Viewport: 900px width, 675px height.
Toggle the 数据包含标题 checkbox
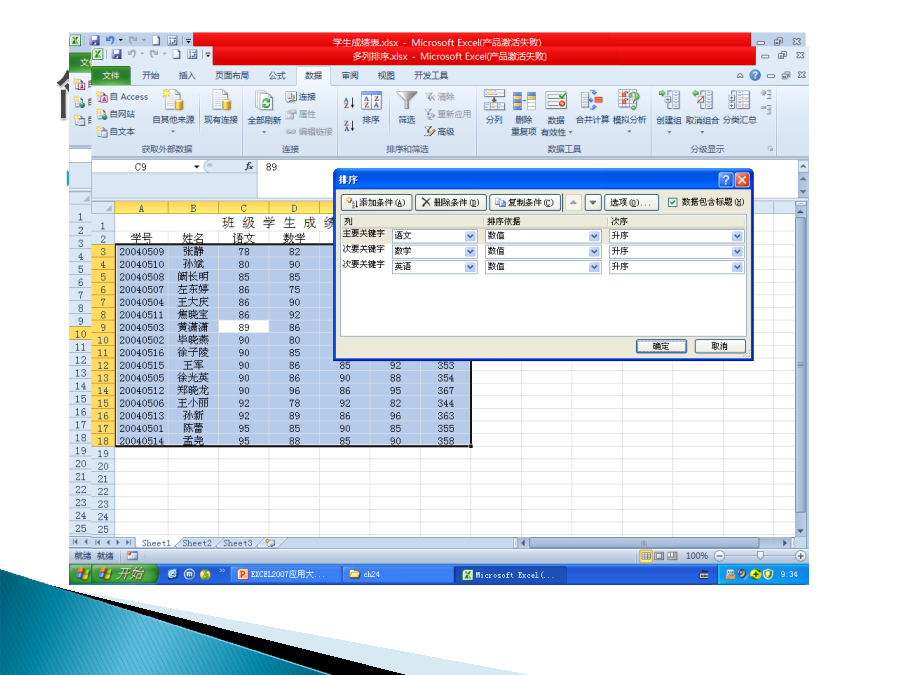point(673,202)
